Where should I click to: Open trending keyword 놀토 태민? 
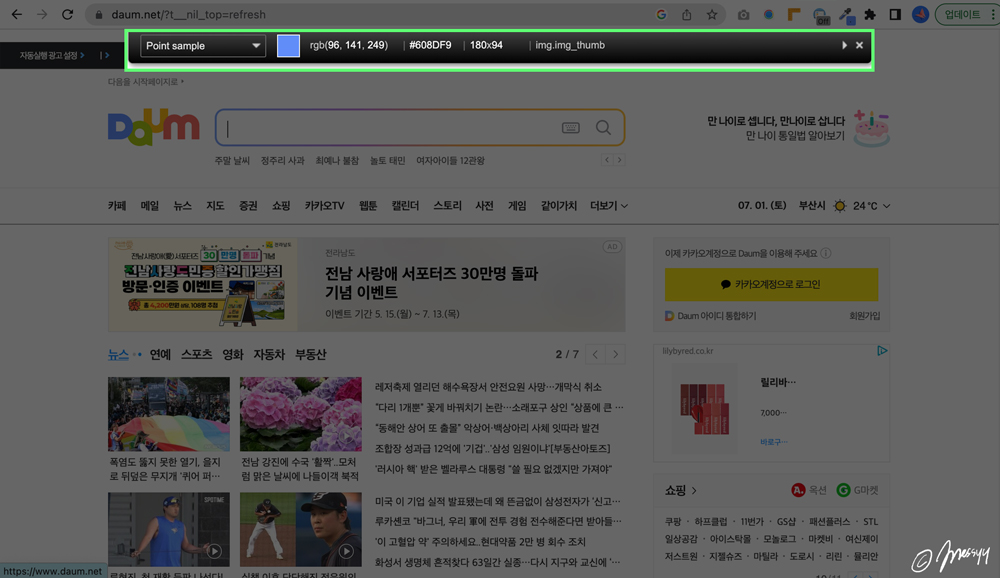(388, 161)
